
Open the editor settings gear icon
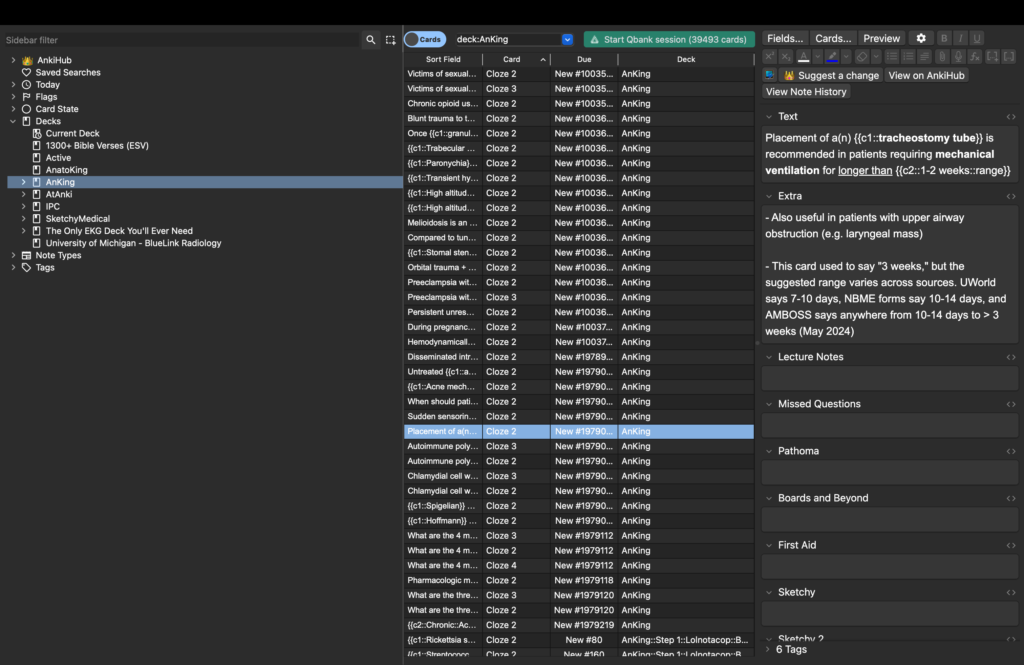[921, 39]
